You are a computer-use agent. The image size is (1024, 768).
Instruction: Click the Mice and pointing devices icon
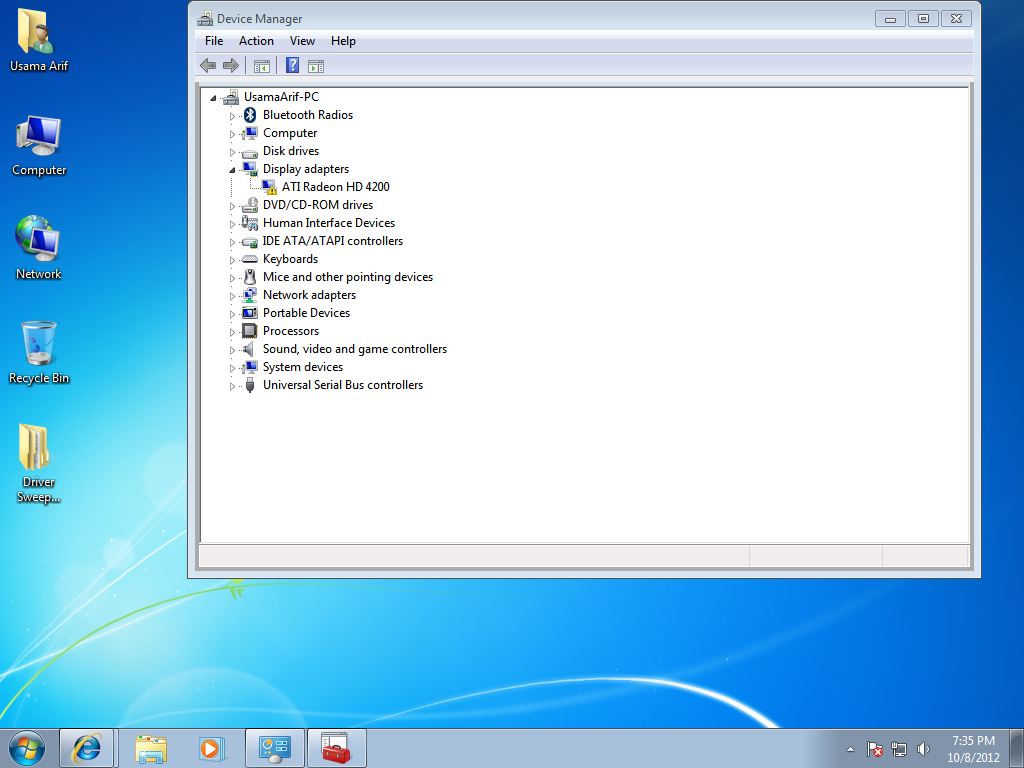pyautogui.click(x=249, y=277)
